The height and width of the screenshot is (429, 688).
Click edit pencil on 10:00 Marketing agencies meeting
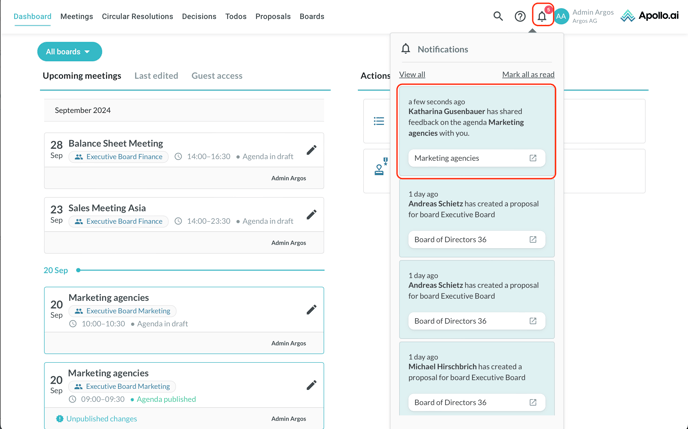tap(311, 310)
